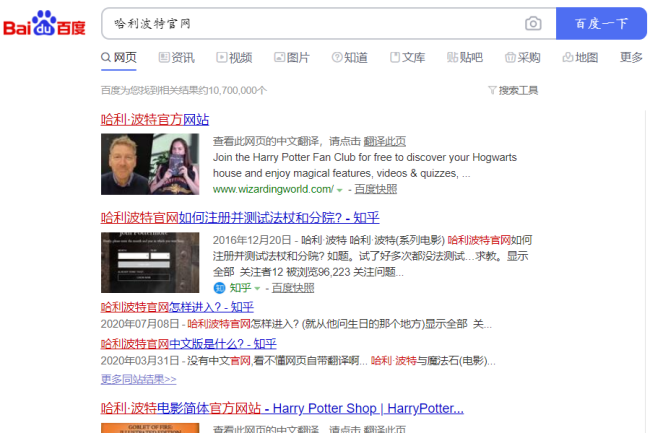The height and width of the screenshot is (433, 650).
Task: Go to the 文库 tab
Action: click(x=407, y=58)
